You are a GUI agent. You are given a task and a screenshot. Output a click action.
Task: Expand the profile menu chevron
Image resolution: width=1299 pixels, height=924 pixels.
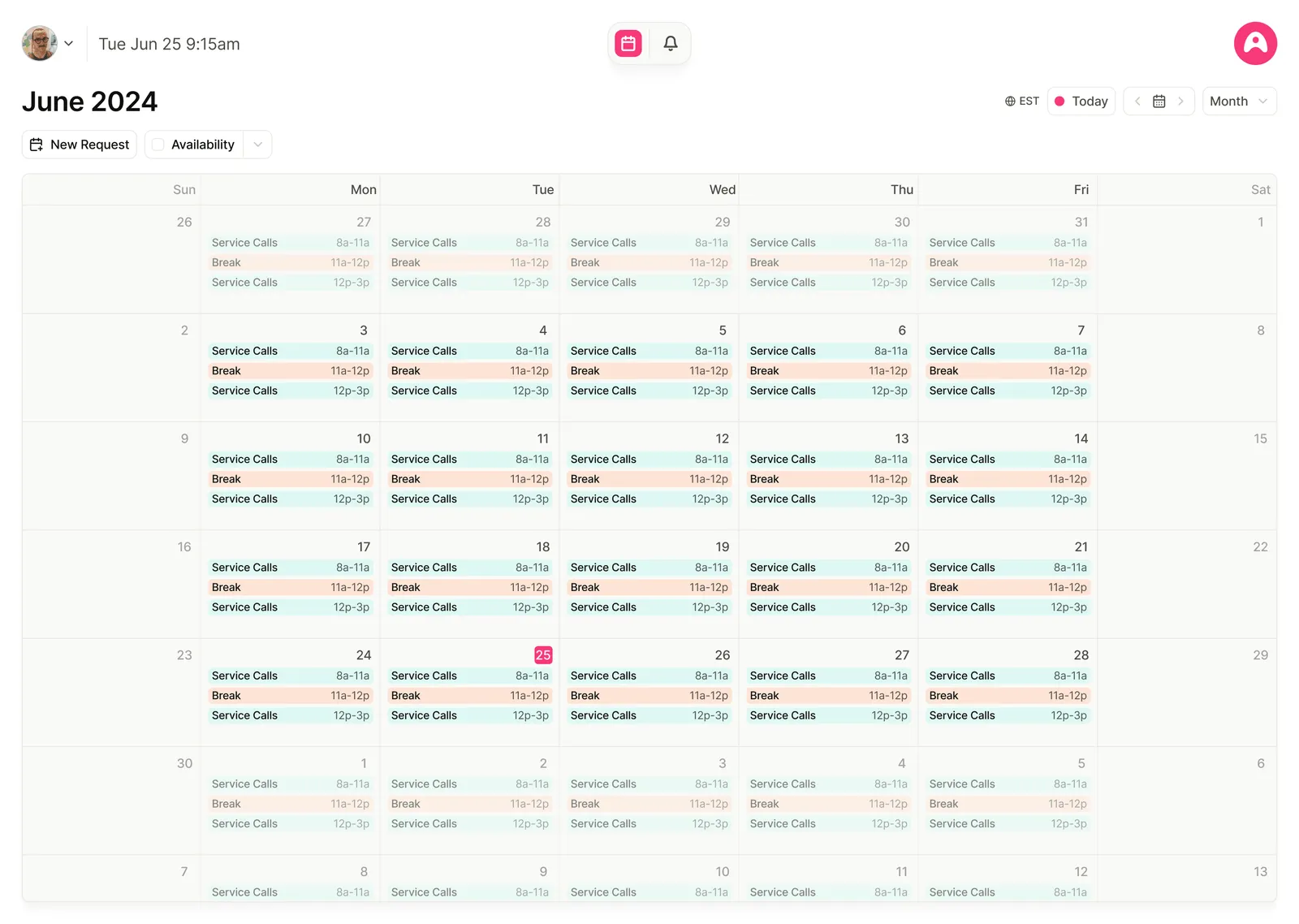pos(69,44)
